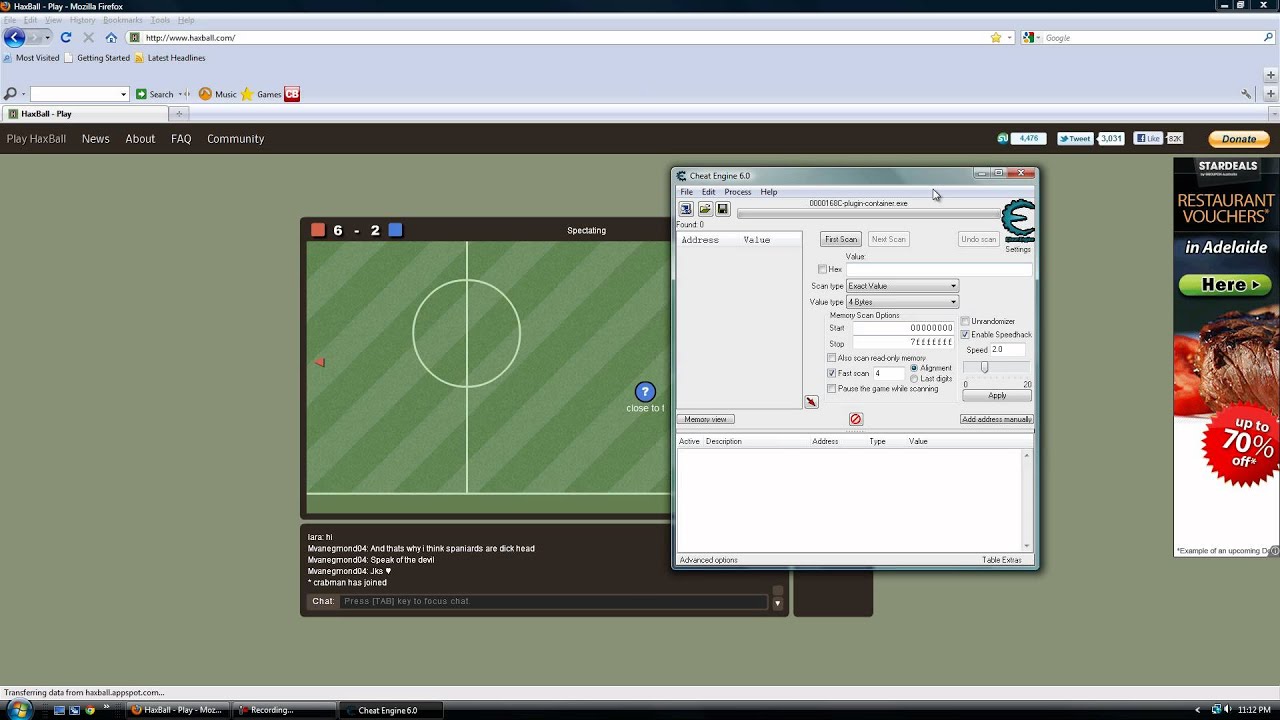Open new tab with plus button
The image size is (1280, 720).
tap(180, 114)
